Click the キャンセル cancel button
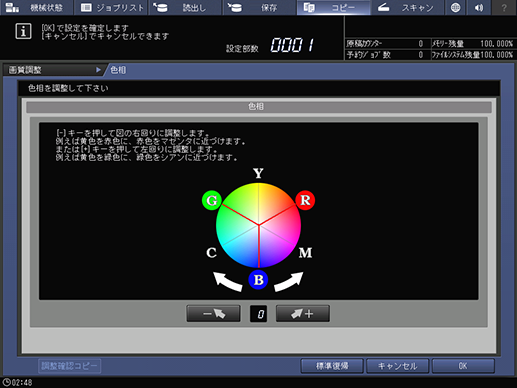 [397, 366]
